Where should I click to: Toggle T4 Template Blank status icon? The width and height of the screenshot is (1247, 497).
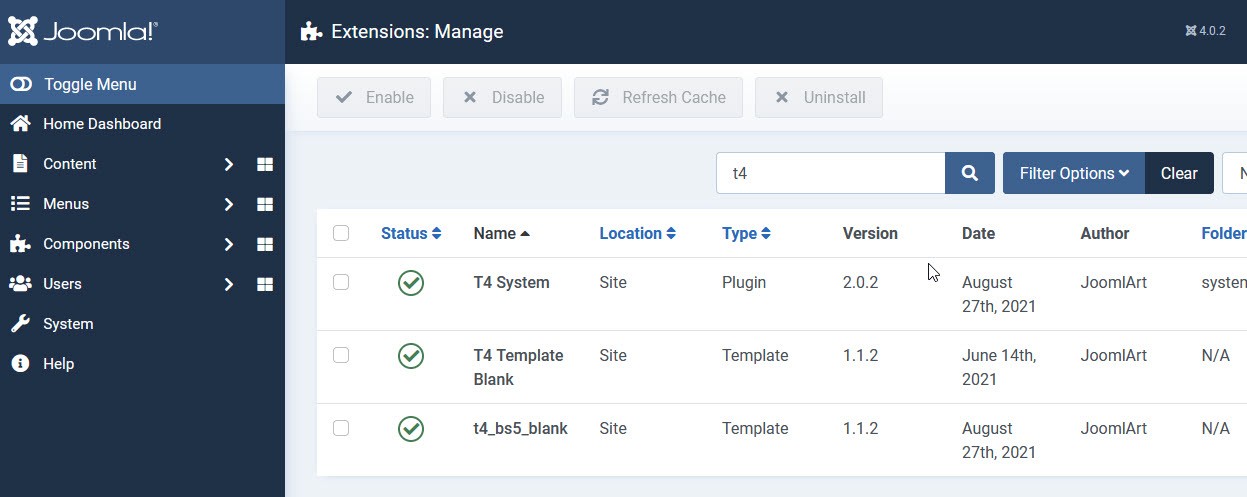point(411,356)
